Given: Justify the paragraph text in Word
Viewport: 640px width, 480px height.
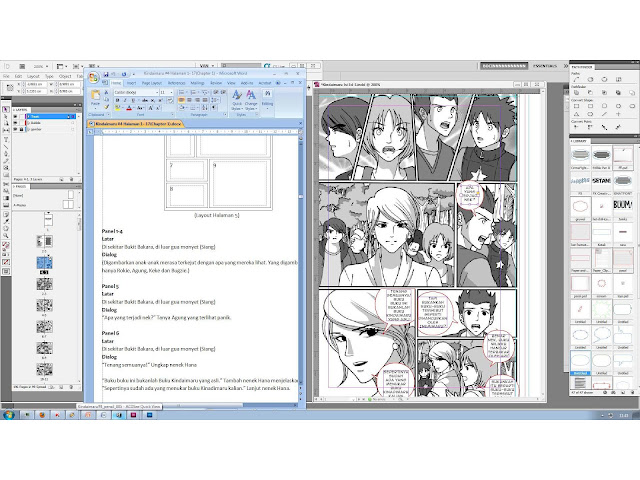Looking at the screenshot, I should point(205,100).
